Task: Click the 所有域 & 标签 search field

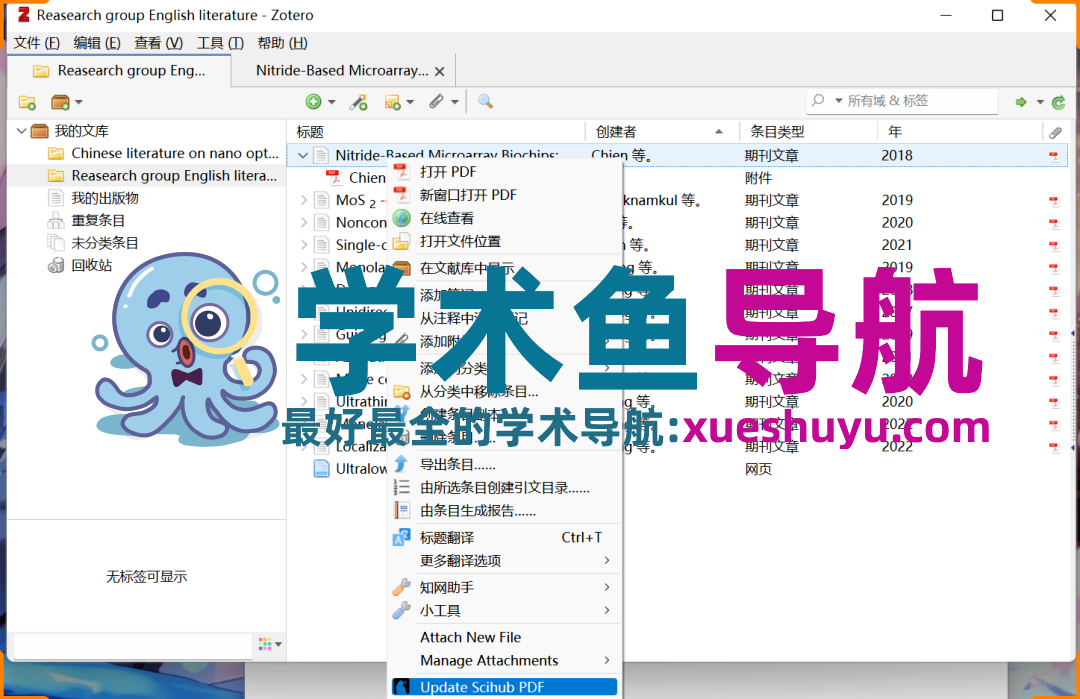Action: click(x=902, y=101)
